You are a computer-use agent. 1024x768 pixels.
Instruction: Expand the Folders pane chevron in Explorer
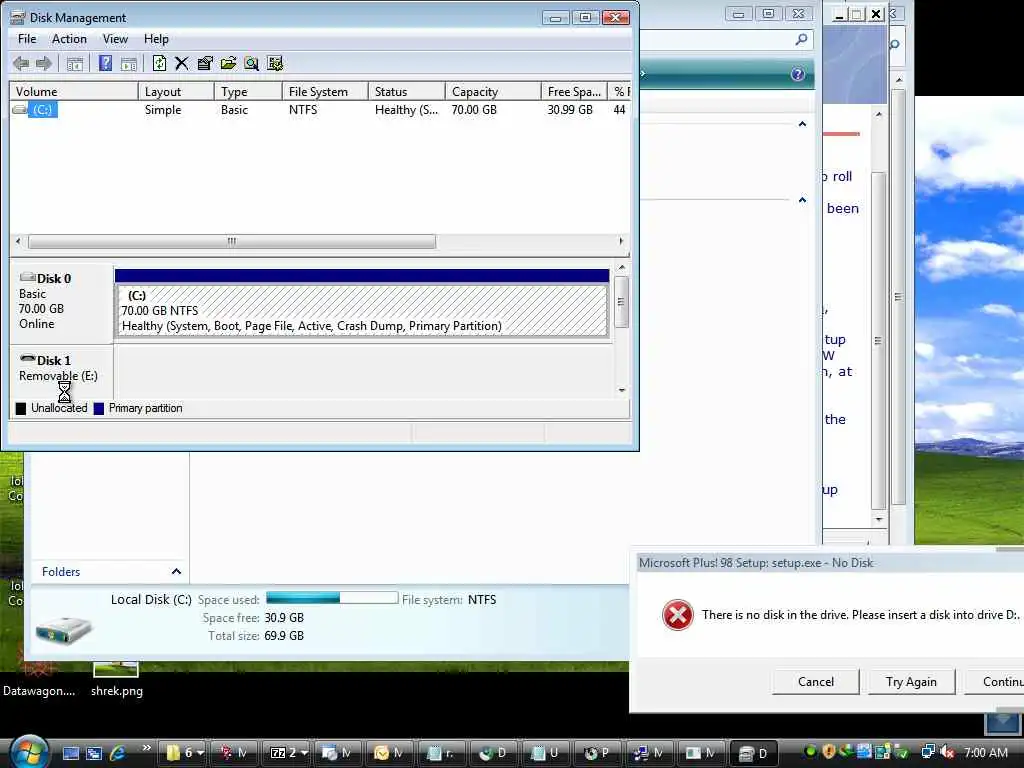pos(176,571)
